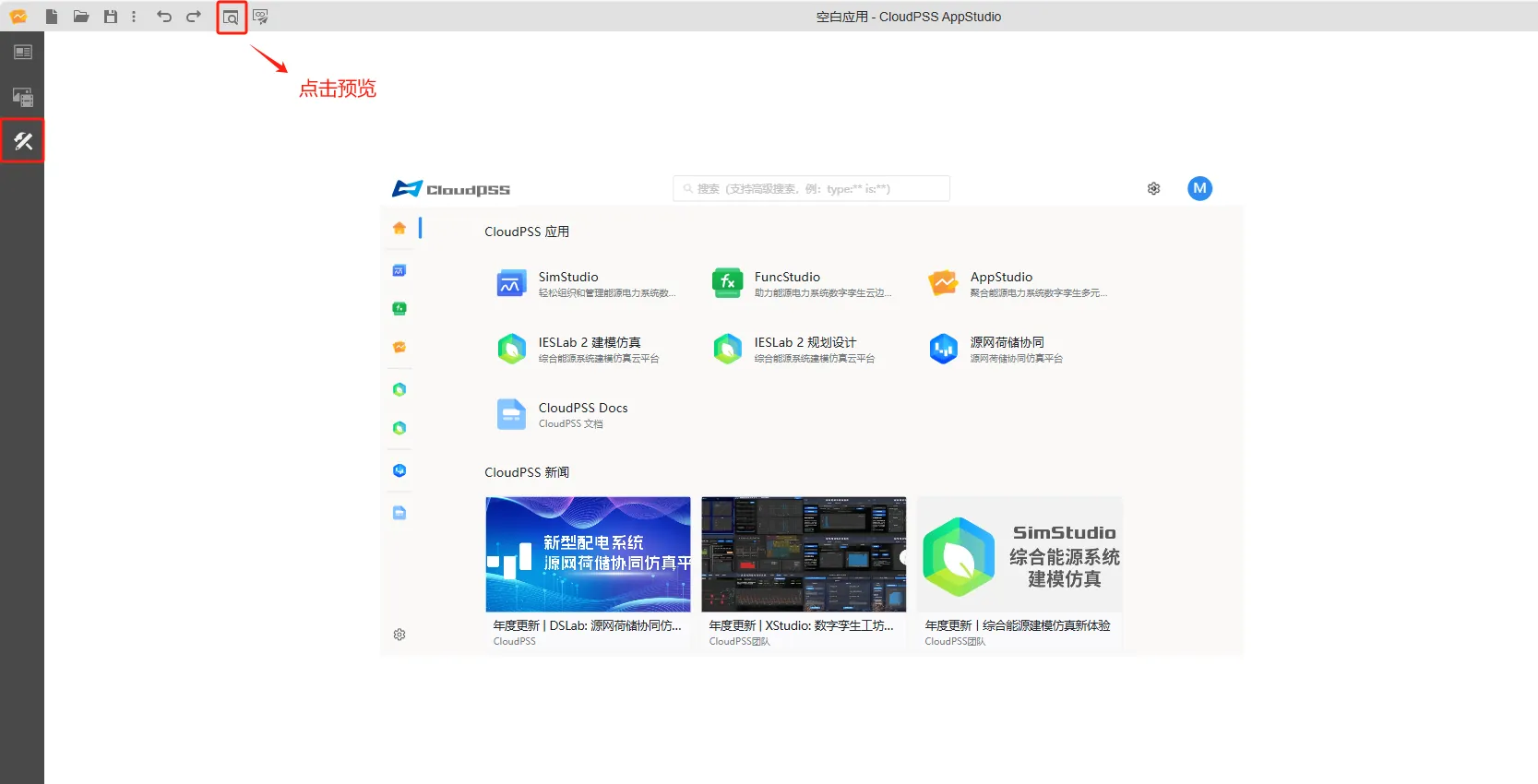Click the window title '空白应用 - CloudPSS AppStudio'

click(909, 17)
